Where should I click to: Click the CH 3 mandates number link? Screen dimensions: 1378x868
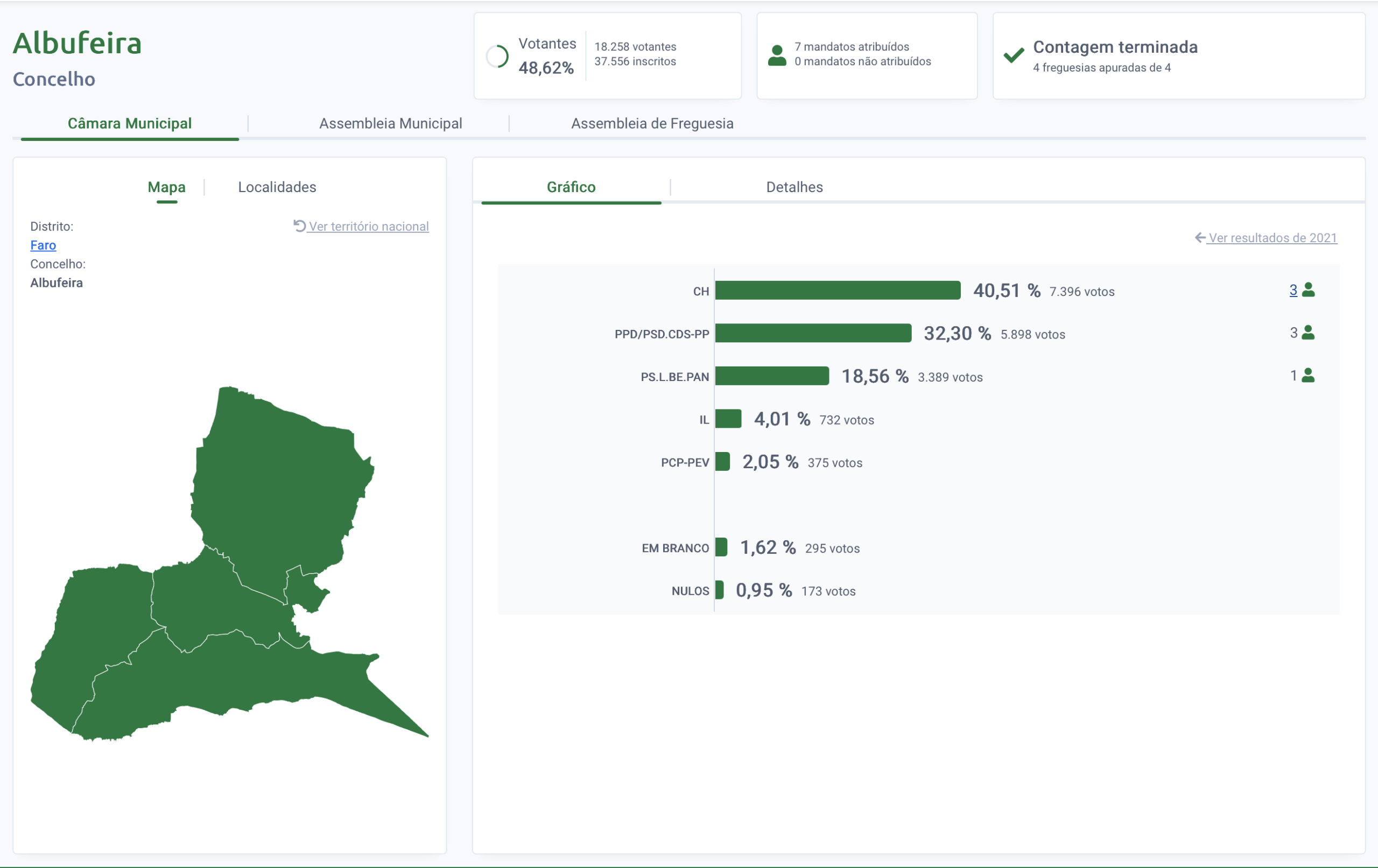pos(1293,290)
